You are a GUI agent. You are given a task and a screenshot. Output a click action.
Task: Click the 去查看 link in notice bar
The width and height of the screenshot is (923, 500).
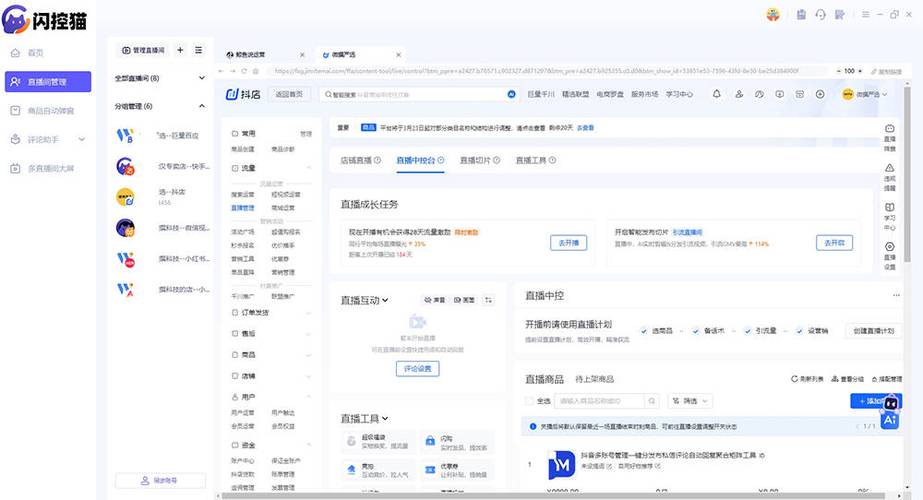pos(585,128)
